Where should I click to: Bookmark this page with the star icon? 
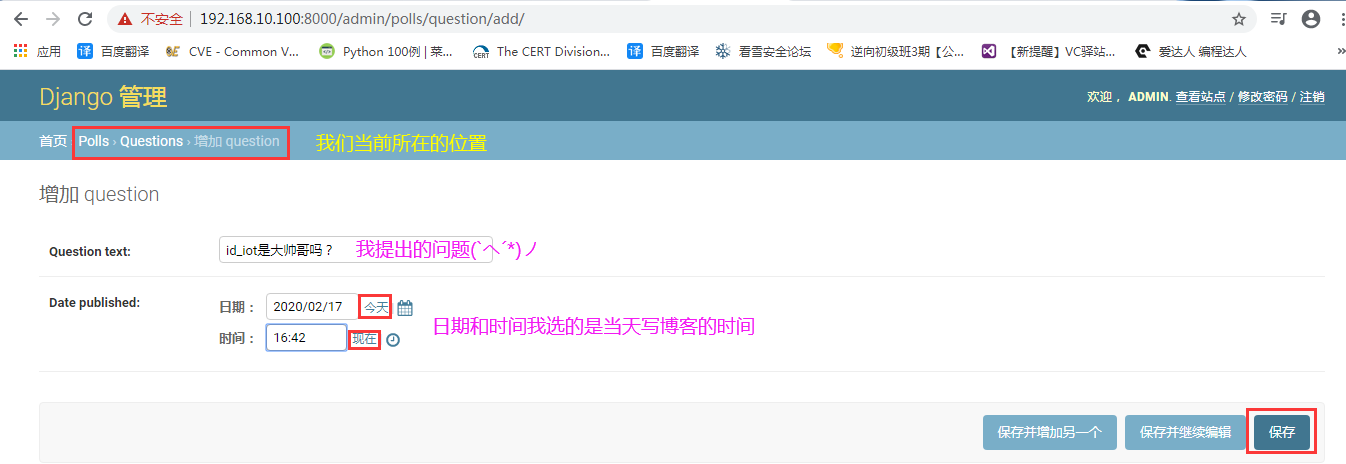[1239, 19]
